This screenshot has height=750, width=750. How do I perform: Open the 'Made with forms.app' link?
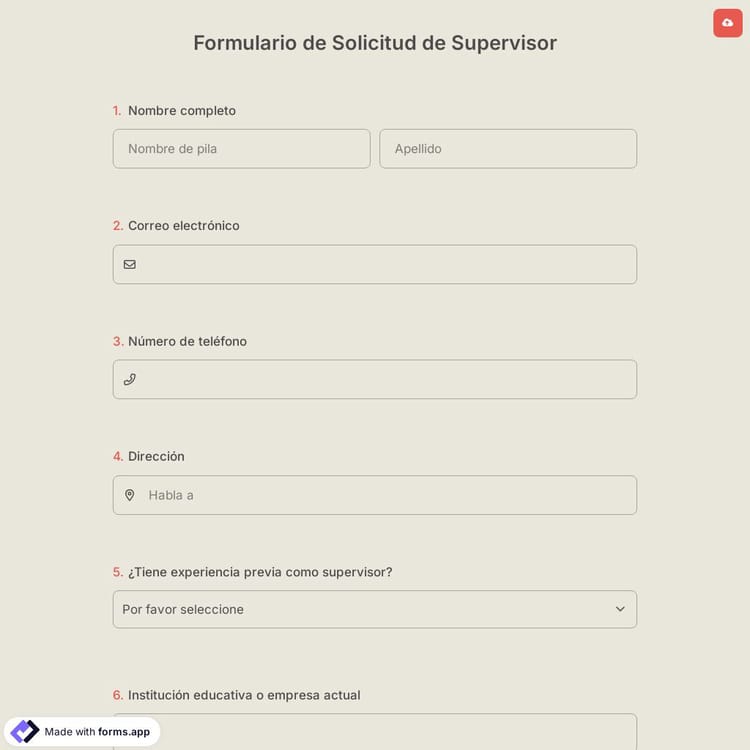[97, 732]
